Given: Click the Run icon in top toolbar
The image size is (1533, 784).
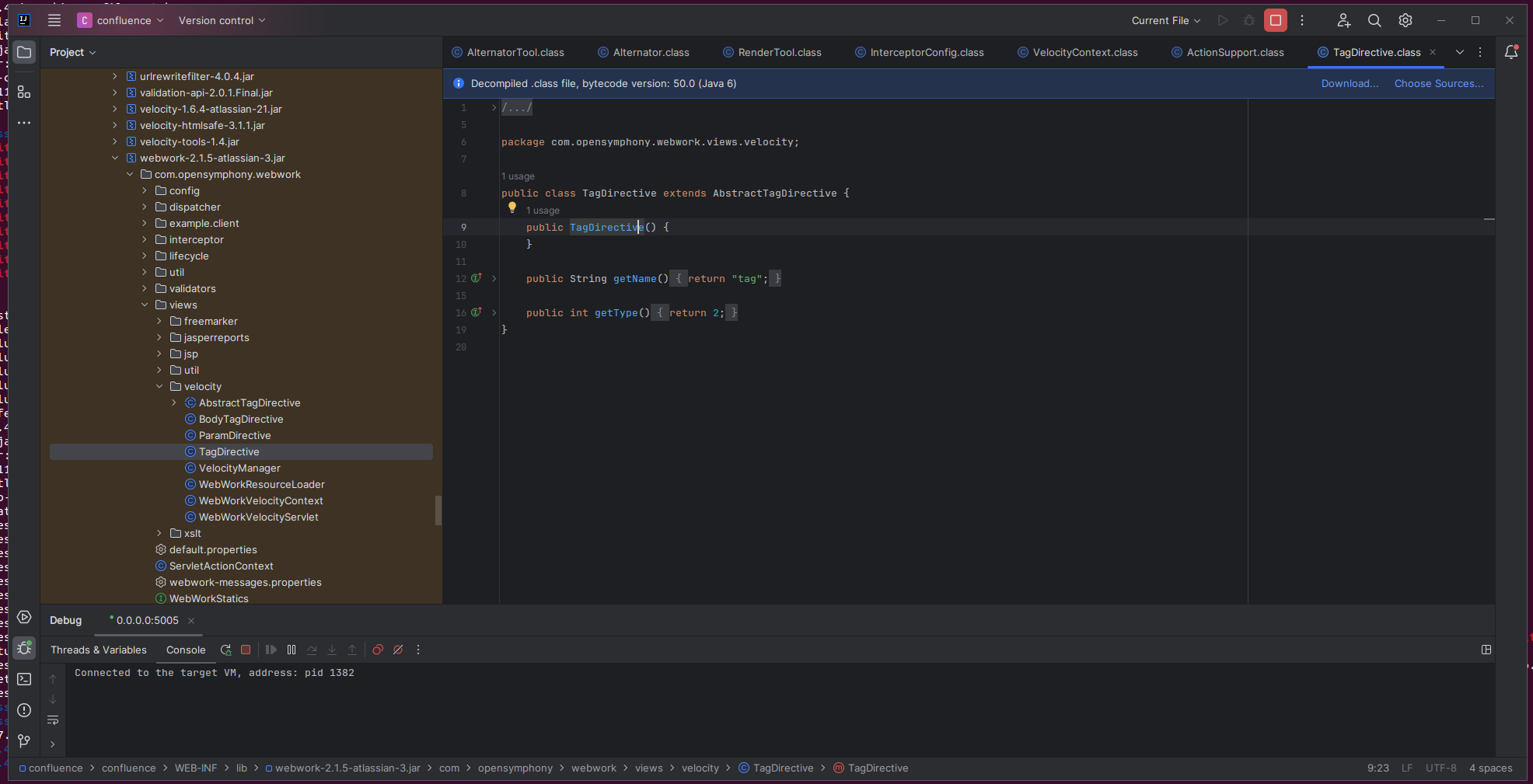Looking at the screenshot, I should pyautogui.click(x=1223, y=20).
